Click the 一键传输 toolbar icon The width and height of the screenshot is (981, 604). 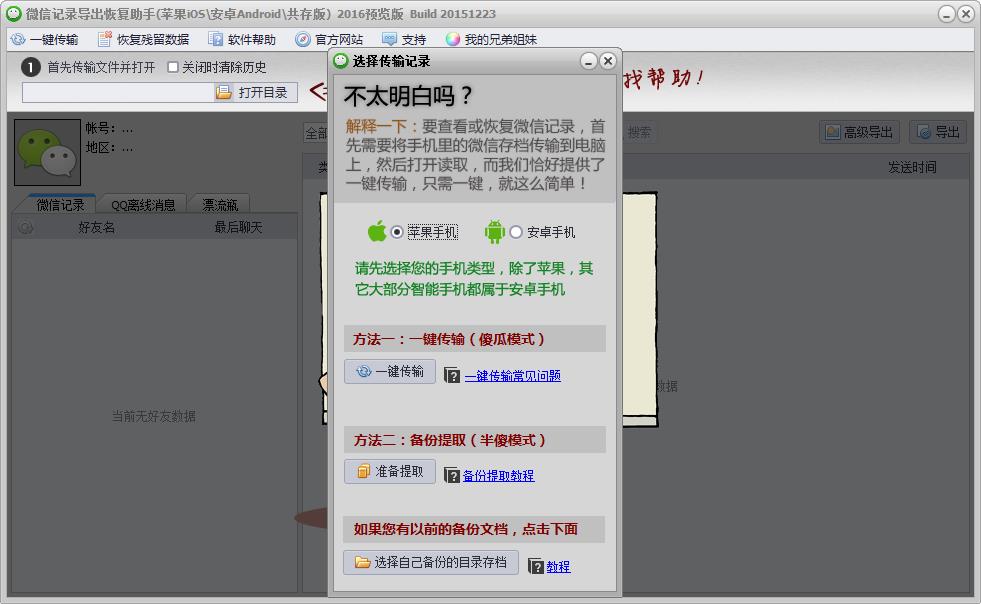(x=18, y=40)
